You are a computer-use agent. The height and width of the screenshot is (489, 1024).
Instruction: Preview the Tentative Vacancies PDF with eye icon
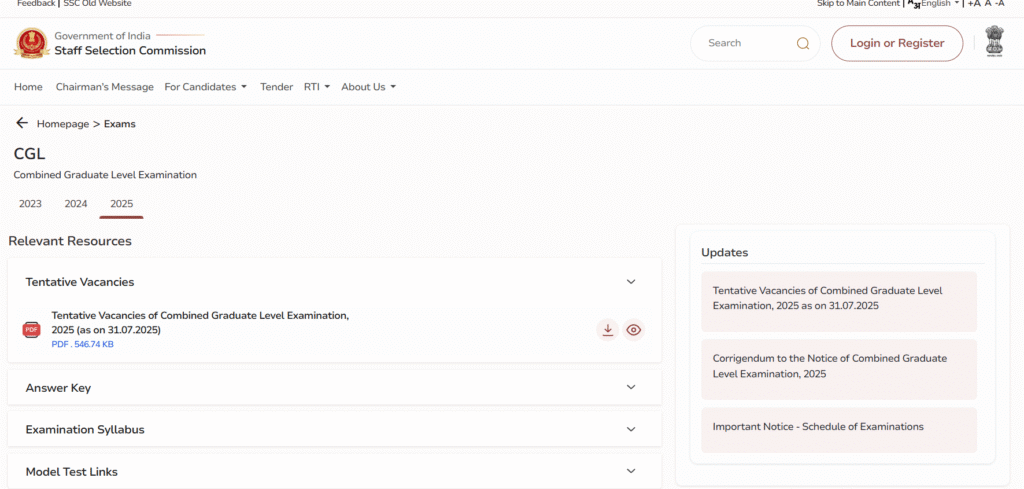pyautogui.click(x=633, y=330)
